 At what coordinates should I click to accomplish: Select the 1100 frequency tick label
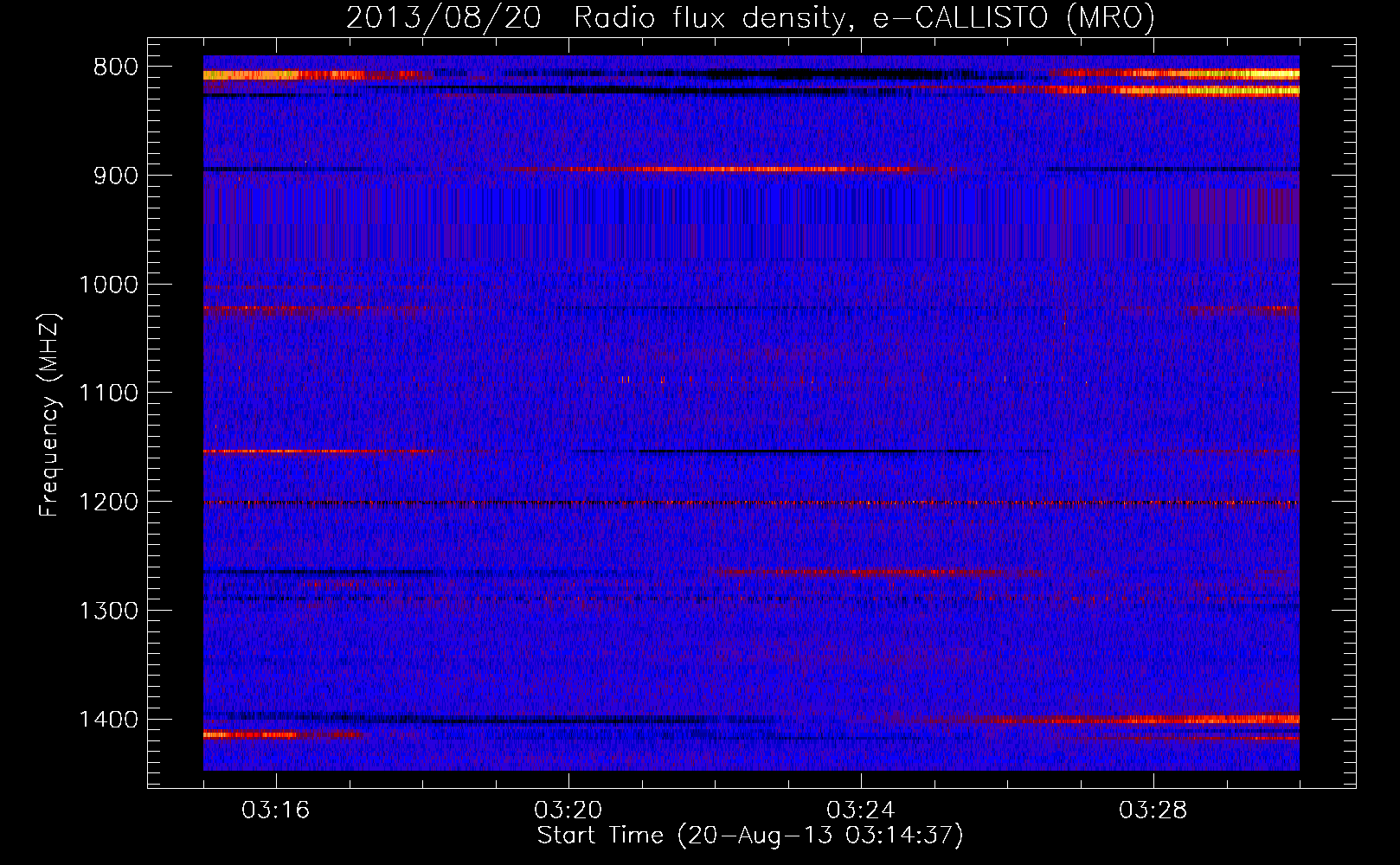click(x=108, y=394)
